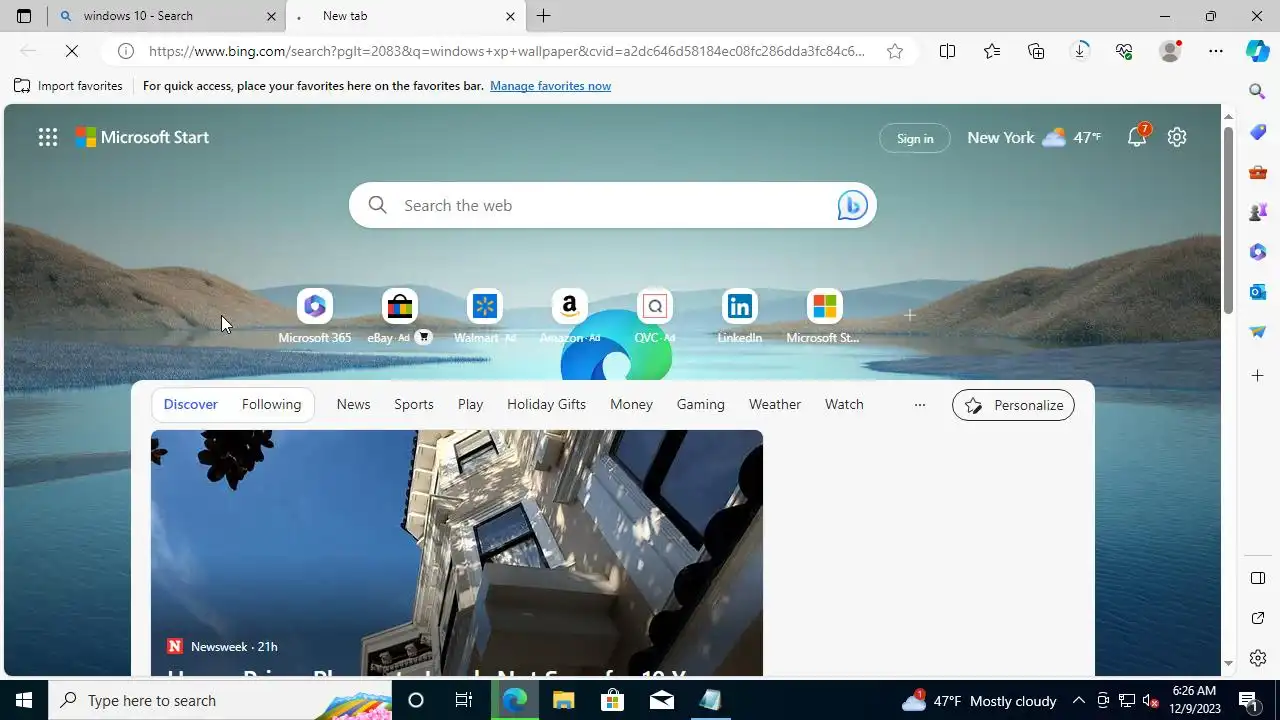The height and width of the screenshot is (720, 1280).
Task: Open the Holiday Gifts category
Action: click(546, 404)
